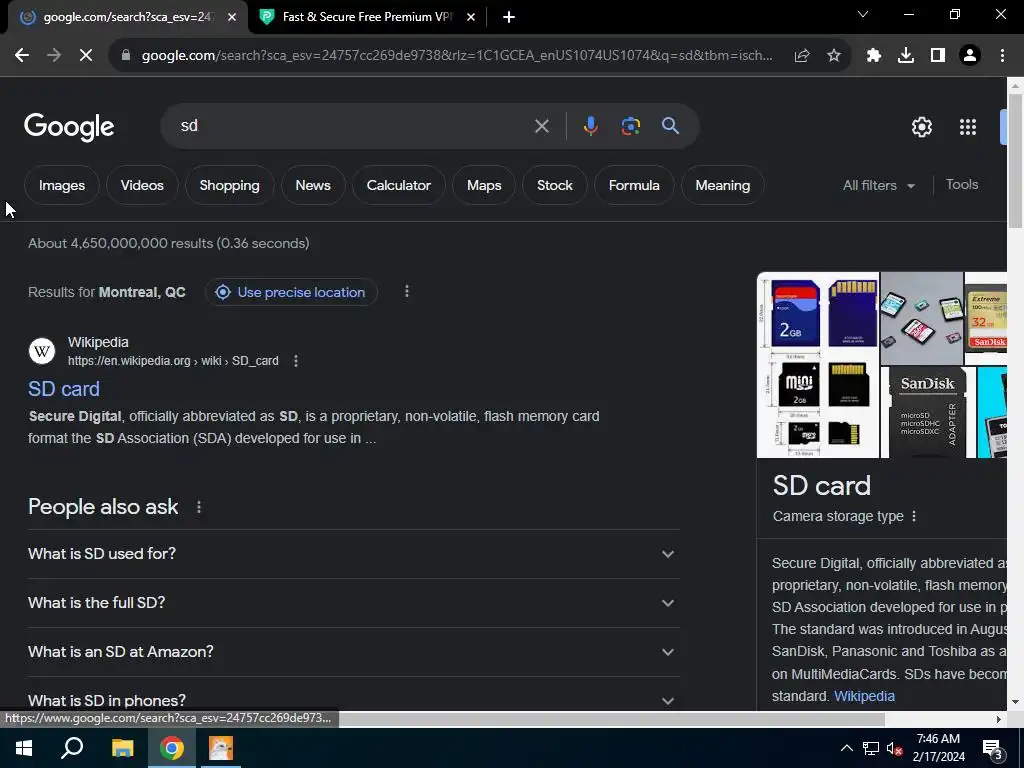
Task: Select the Shopping filter chip
Action: coord(229,185)
